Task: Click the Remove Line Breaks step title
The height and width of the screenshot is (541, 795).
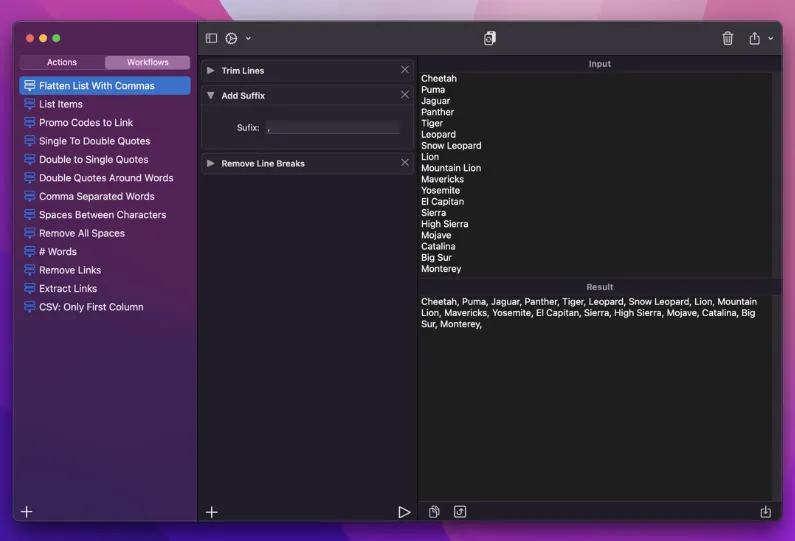Action: pyautogui.click(x=263, y=163)
